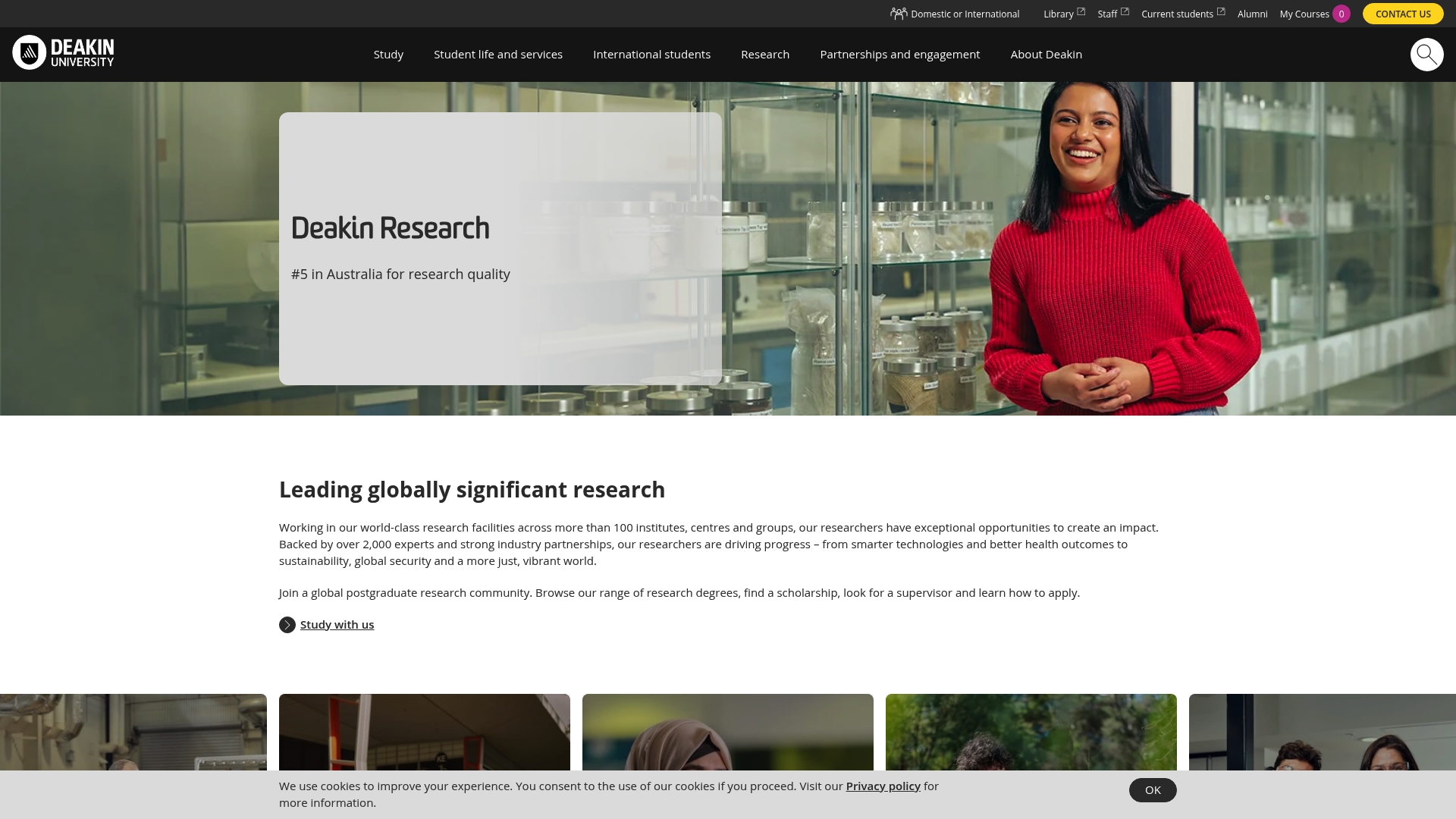Viewport: 1456px width, 819px height.
Task: Click the external link icon next to Staff
Action: point(1125,11)
